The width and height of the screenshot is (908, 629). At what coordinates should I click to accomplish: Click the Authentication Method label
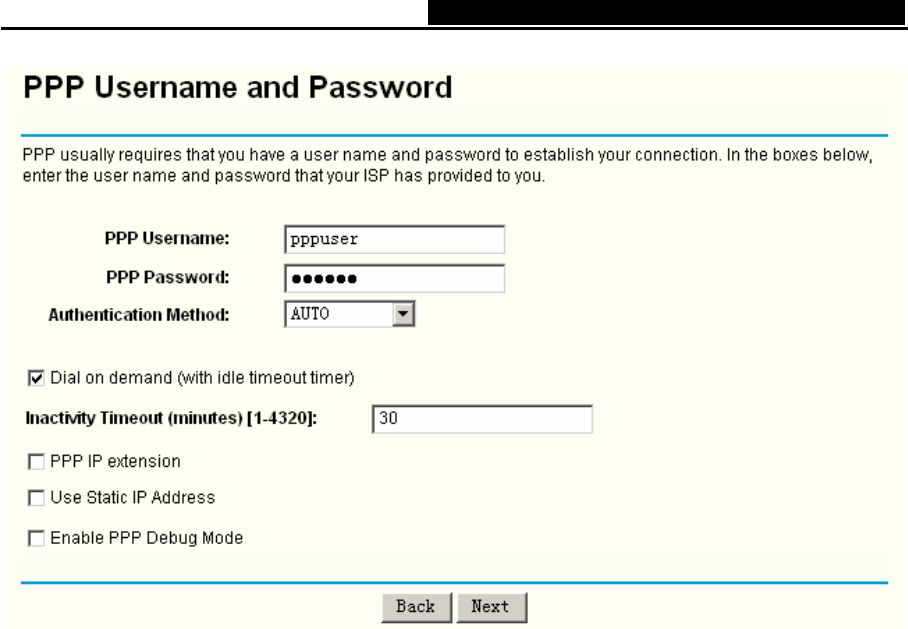pyautogui.click(x=138, y=314)
